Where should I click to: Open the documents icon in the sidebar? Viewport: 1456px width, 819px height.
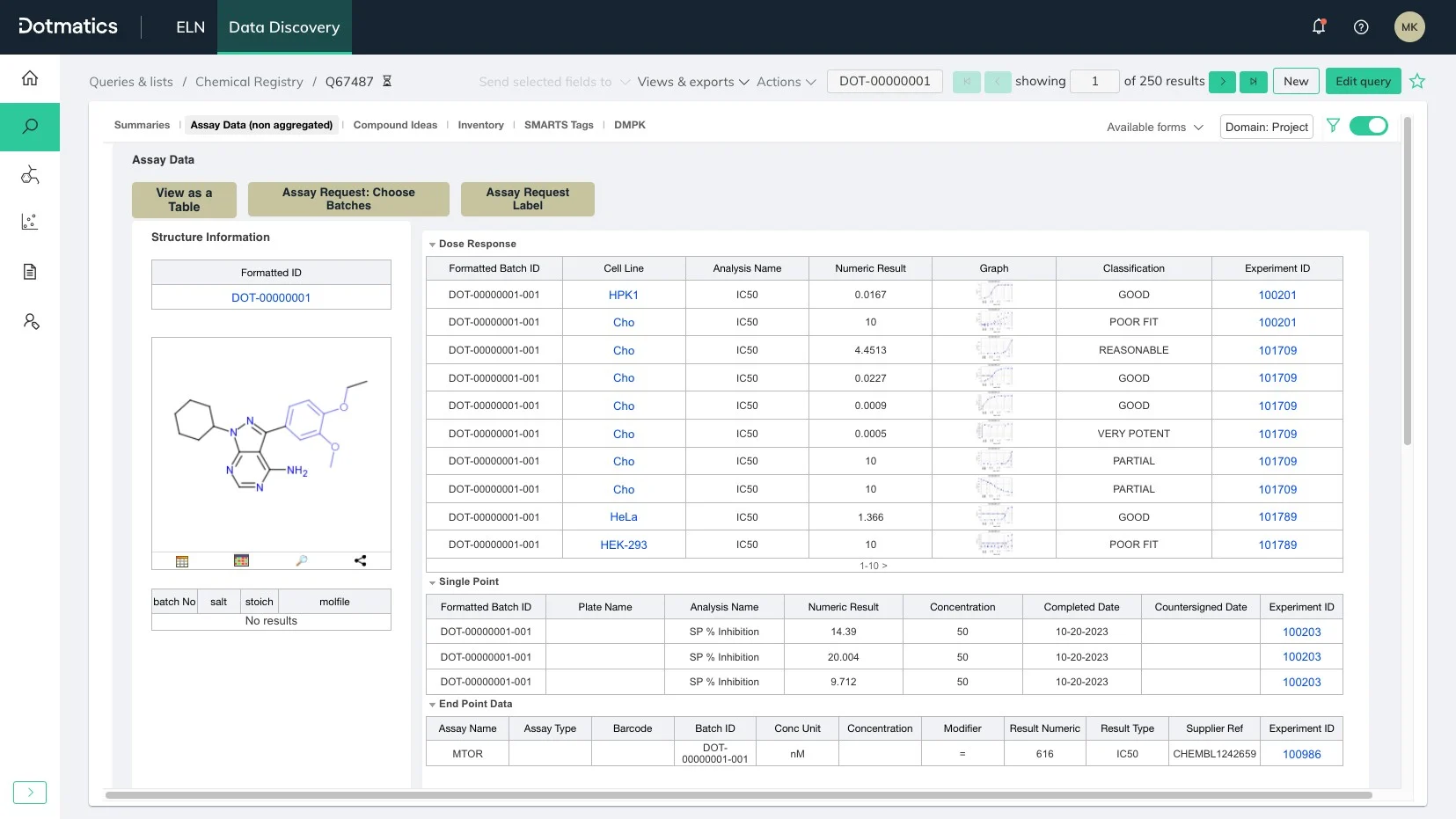coord(29,271)
